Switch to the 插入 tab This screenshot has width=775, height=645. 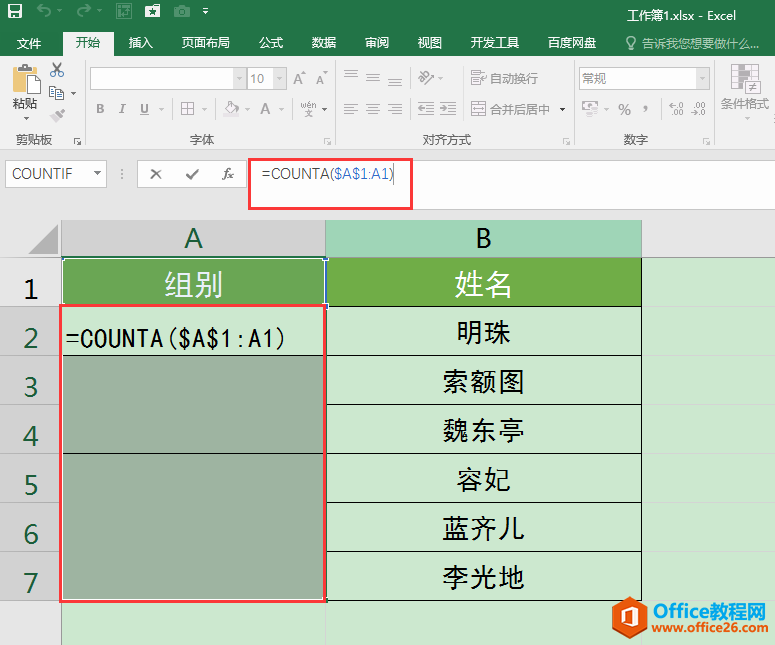click(x=140, y=43)
